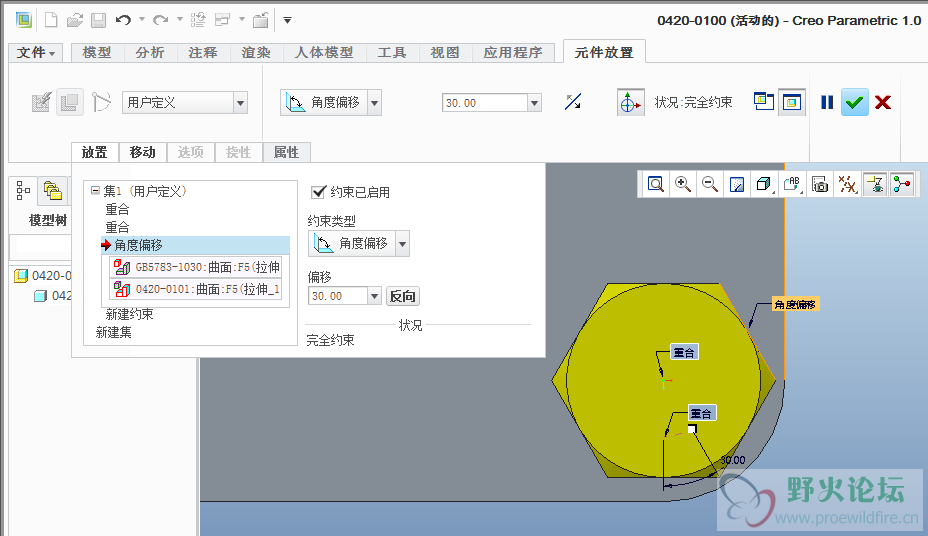This screenshot has width=928, height=536.
Task: Click the panel 偏移 value field
Action: pos(338,296)
